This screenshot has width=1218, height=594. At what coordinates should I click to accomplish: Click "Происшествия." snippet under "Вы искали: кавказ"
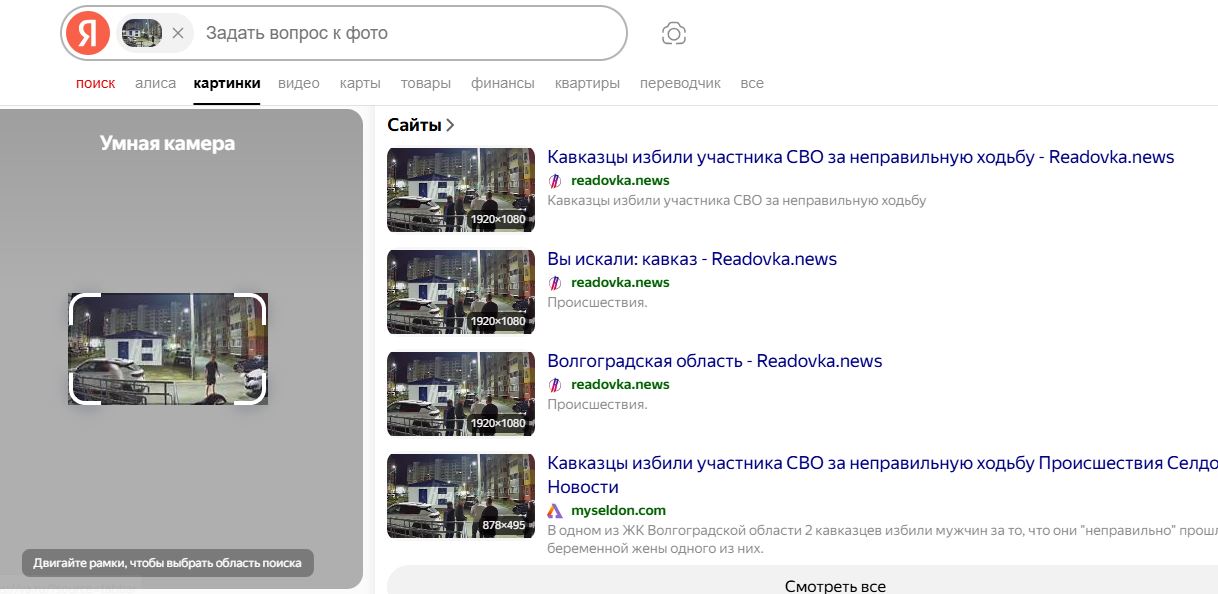[597, 302]
